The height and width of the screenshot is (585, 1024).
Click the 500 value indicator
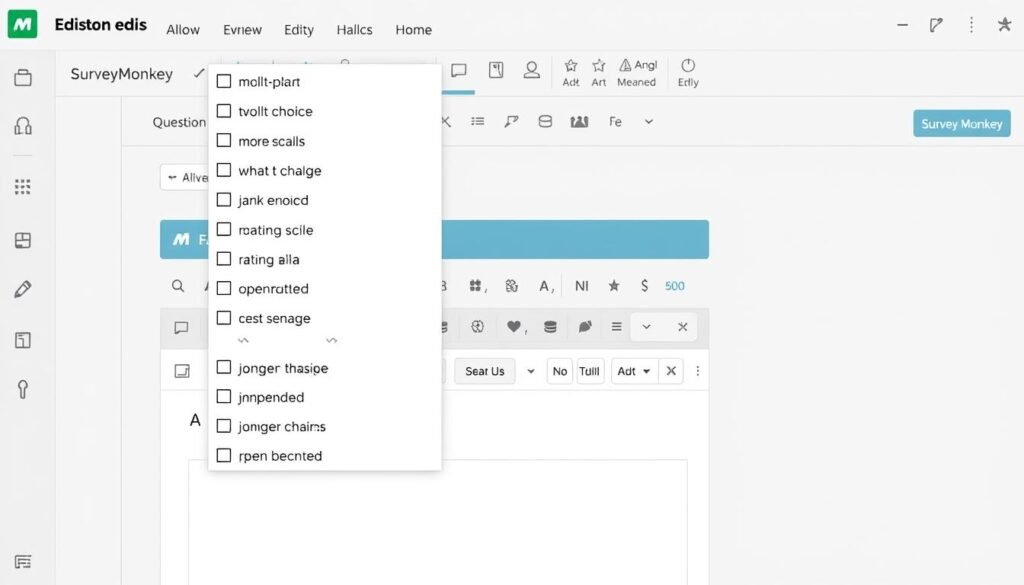click(674, 286)
